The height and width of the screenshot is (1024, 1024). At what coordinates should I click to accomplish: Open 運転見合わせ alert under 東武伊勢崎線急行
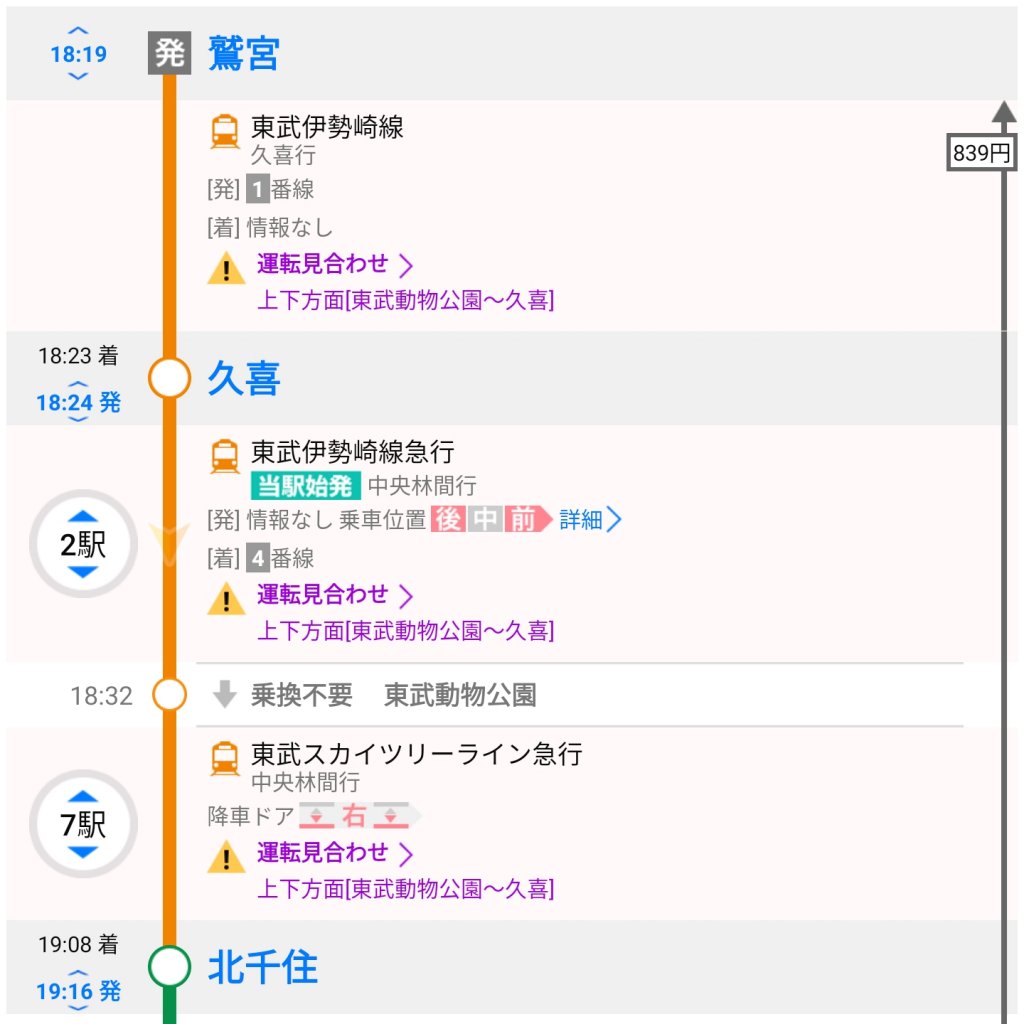323,594
